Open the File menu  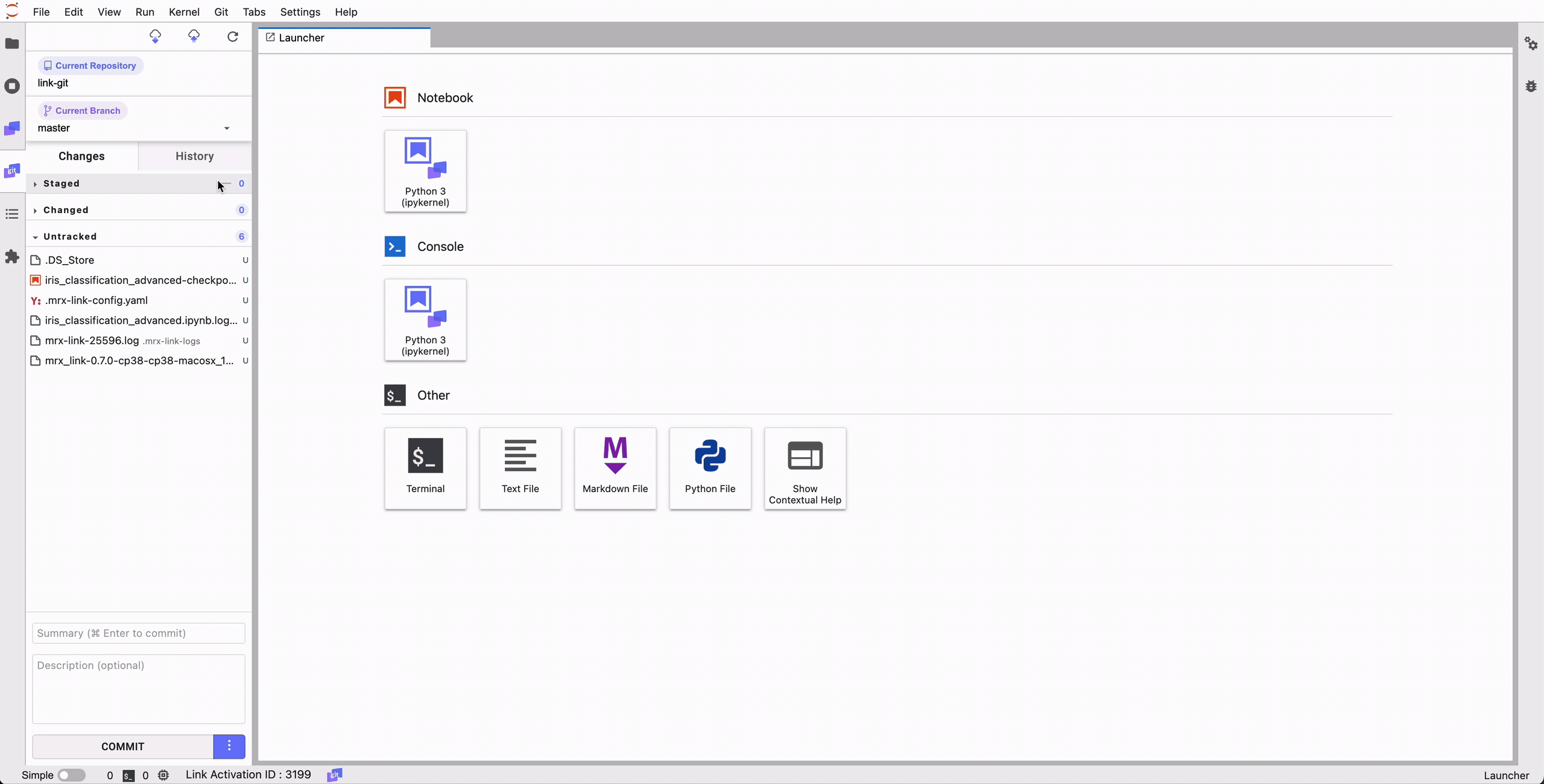(41, 12)
